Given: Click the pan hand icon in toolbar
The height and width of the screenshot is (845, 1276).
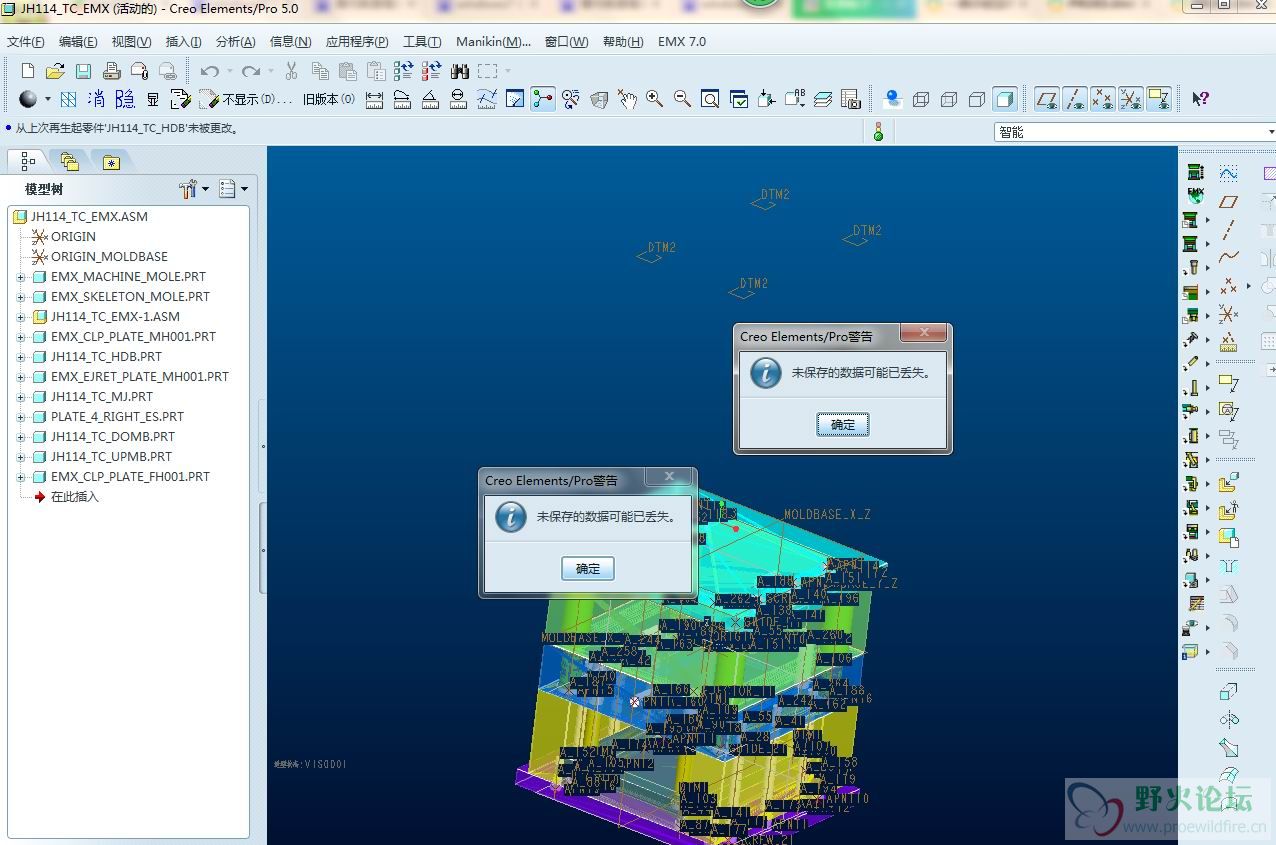Looking at the screenshot, I should pyautogui.click(x=627, y=99).
